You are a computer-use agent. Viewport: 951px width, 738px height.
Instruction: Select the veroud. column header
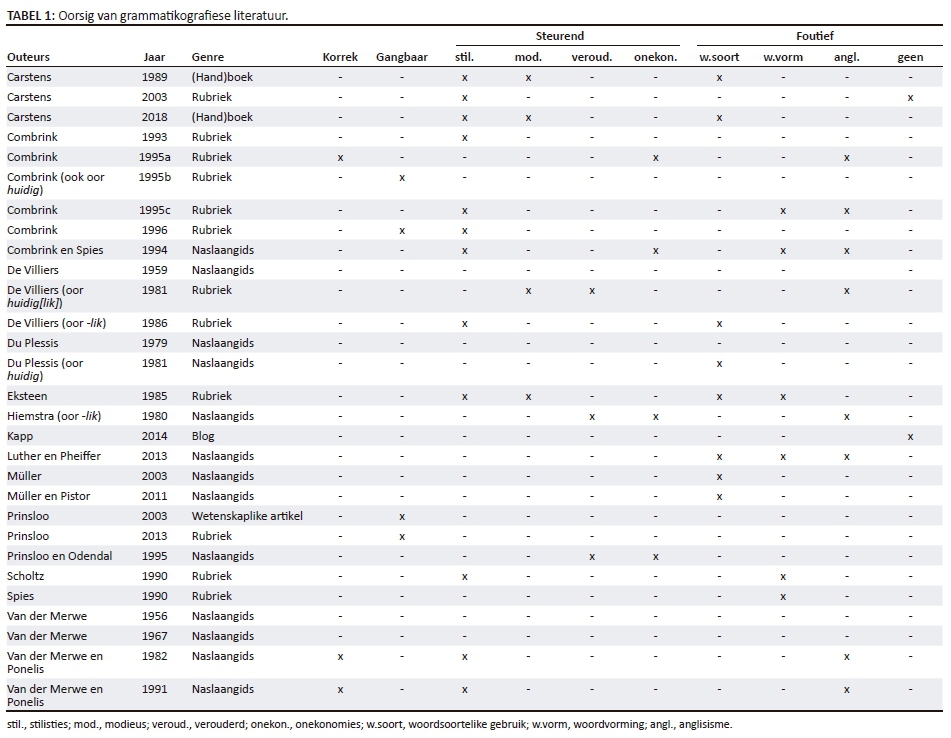(591, 57)
